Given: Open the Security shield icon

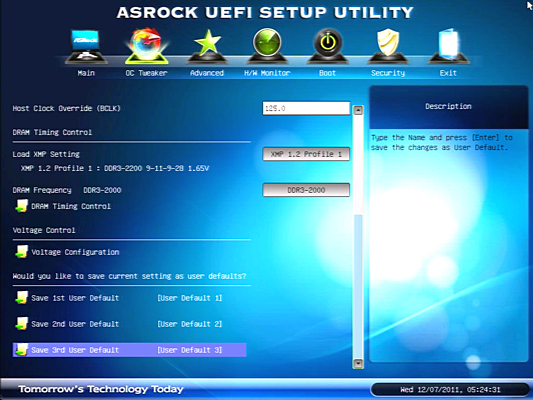Looking at the screenshot, I should pos(388,46).
